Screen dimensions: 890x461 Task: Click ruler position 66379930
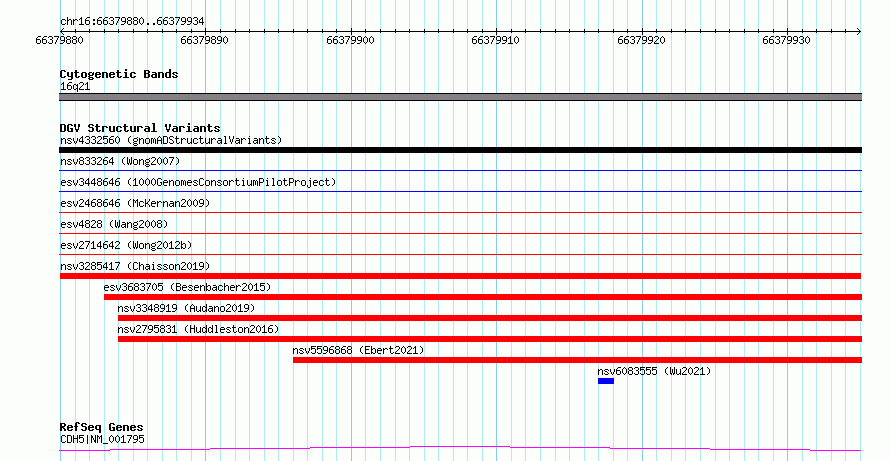[x=787, y=40]
